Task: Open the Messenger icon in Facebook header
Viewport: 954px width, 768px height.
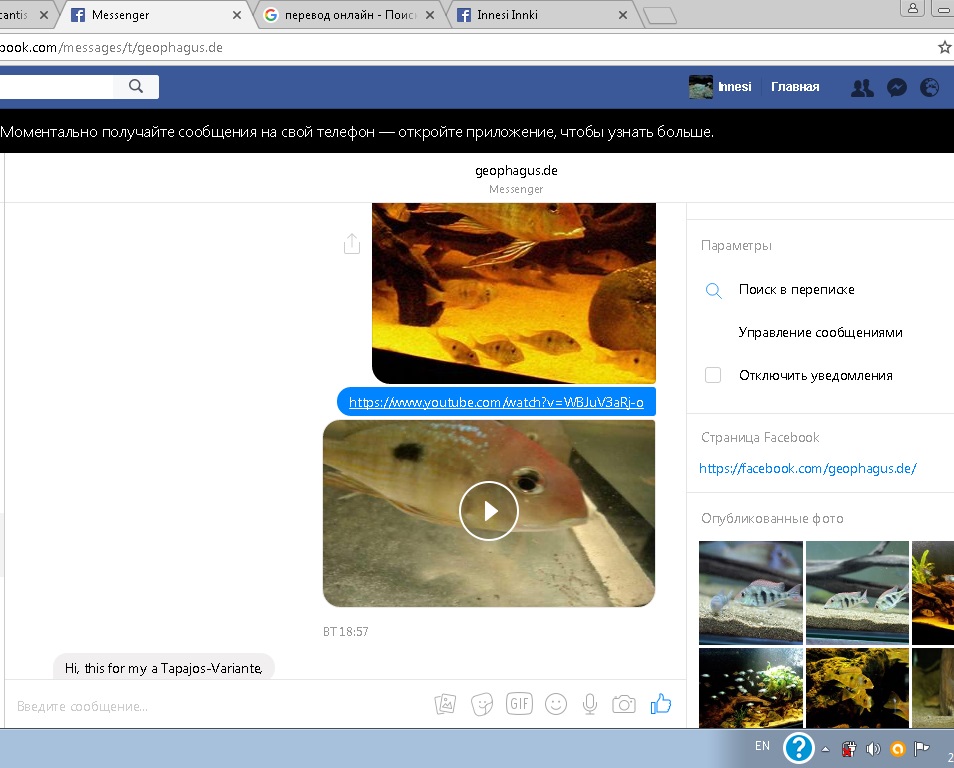Action: point(897,88)
